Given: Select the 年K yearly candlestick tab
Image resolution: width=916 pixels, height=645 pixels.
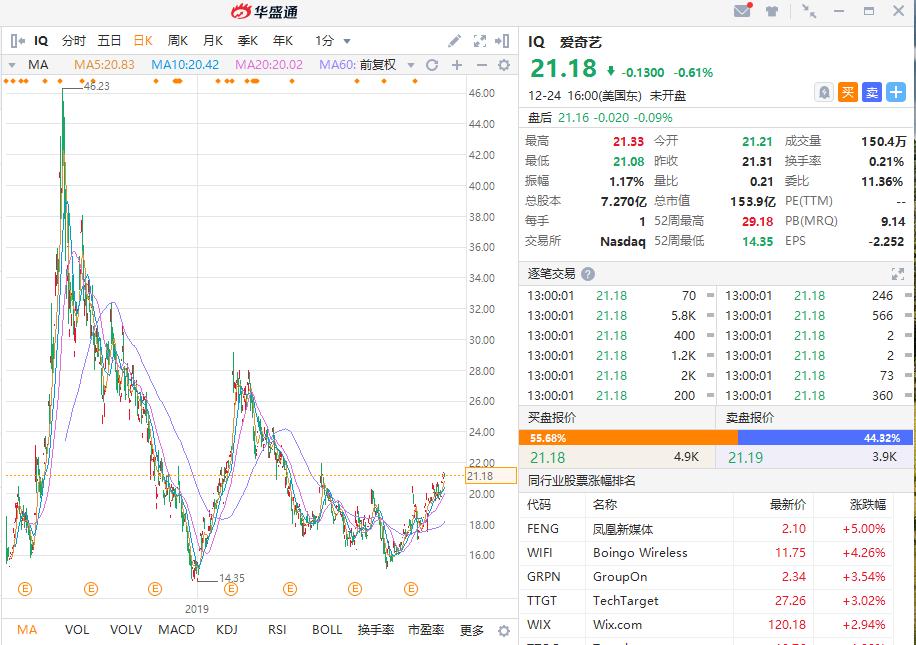Looking at the screenshot, I should coord(283,41).
